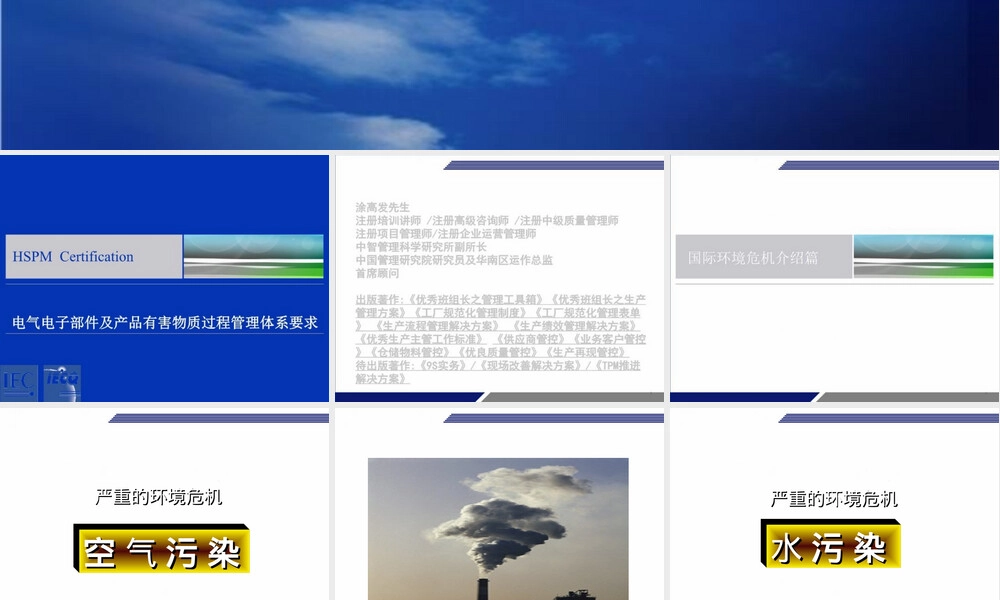Click the yellow 空气污染 banner graphic
This screenshot has width=1000, height=600.
coord(161,548)
